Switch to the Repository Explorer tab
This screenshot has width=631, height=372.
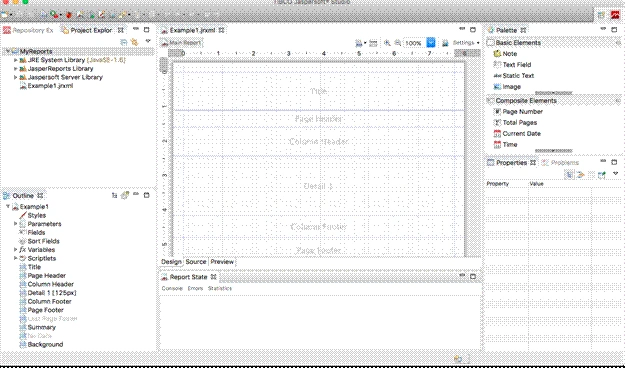coord(28,30)
